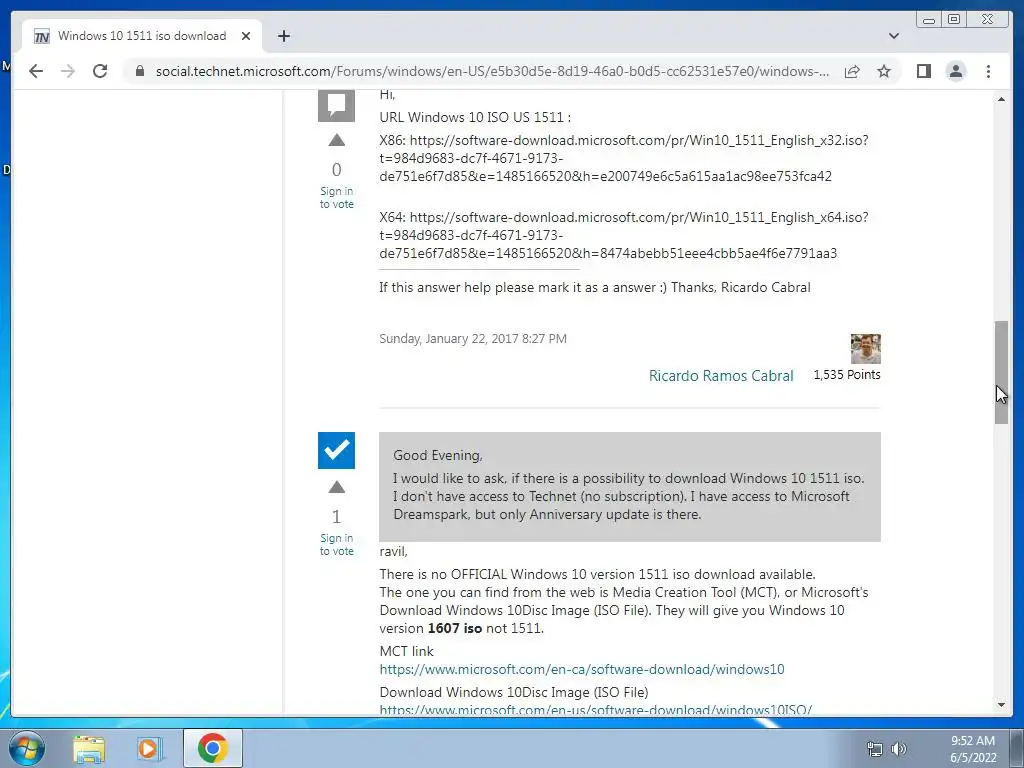Bookmark this page with the star icon

tap(884, 71)
